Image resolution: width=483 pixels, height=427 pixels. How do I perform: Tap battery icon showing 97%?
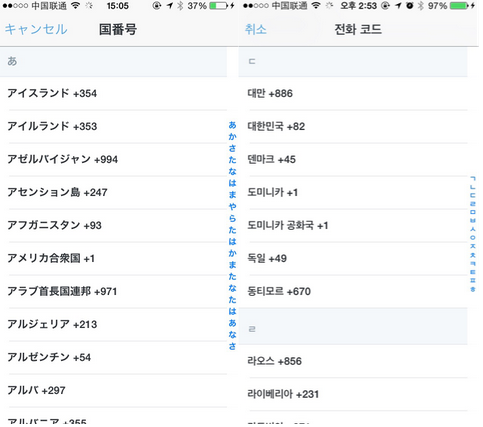pyautogui.click(x=459, y=6)
